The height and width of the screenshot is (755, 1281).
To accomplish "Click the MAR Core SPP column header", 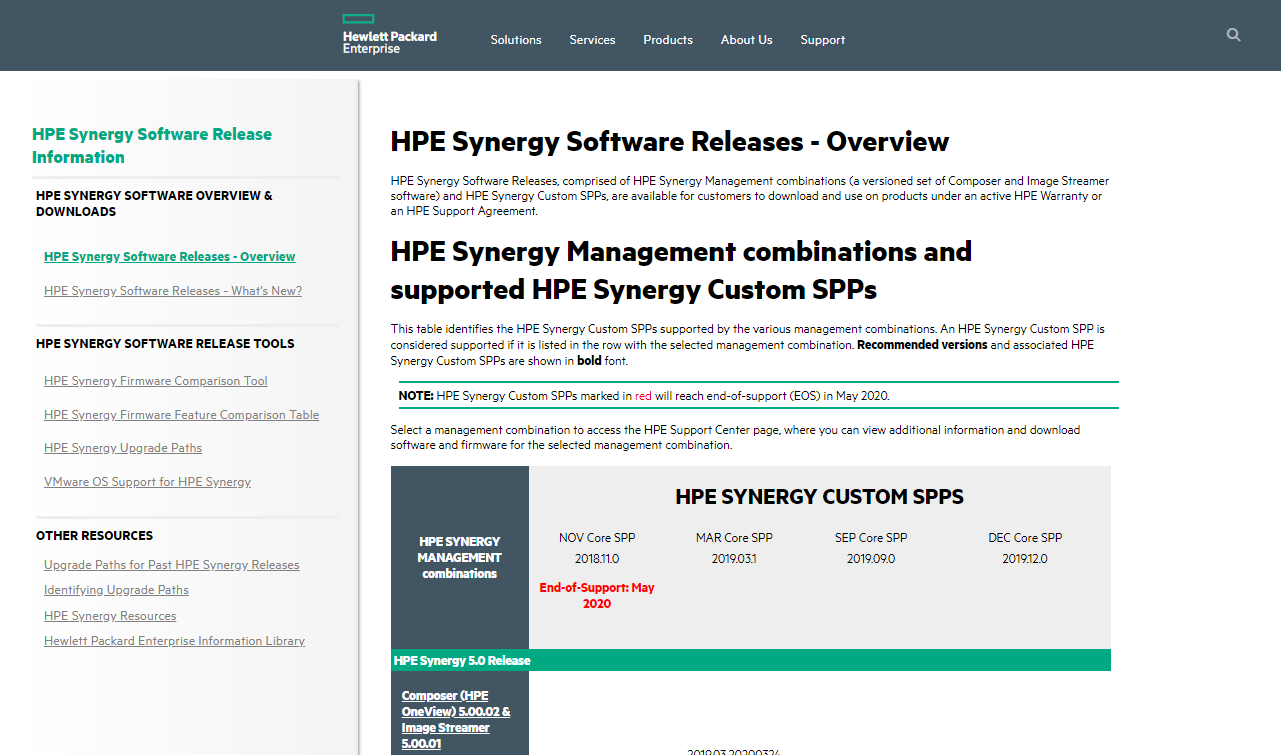I will [x=734, y=538].
